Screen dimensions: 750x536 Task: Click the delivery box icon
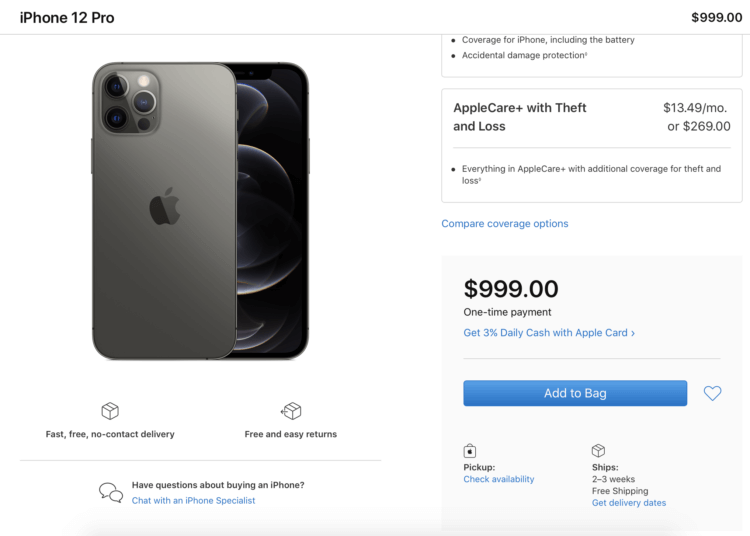110,411
